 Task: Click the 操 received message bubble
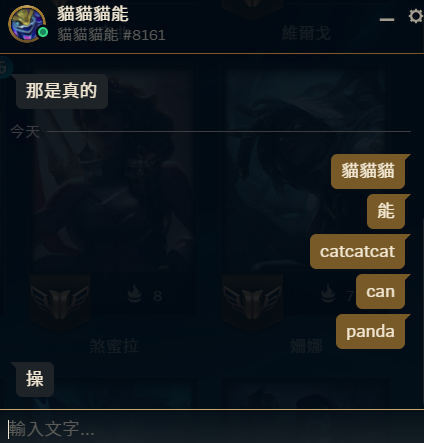(35, 379)
